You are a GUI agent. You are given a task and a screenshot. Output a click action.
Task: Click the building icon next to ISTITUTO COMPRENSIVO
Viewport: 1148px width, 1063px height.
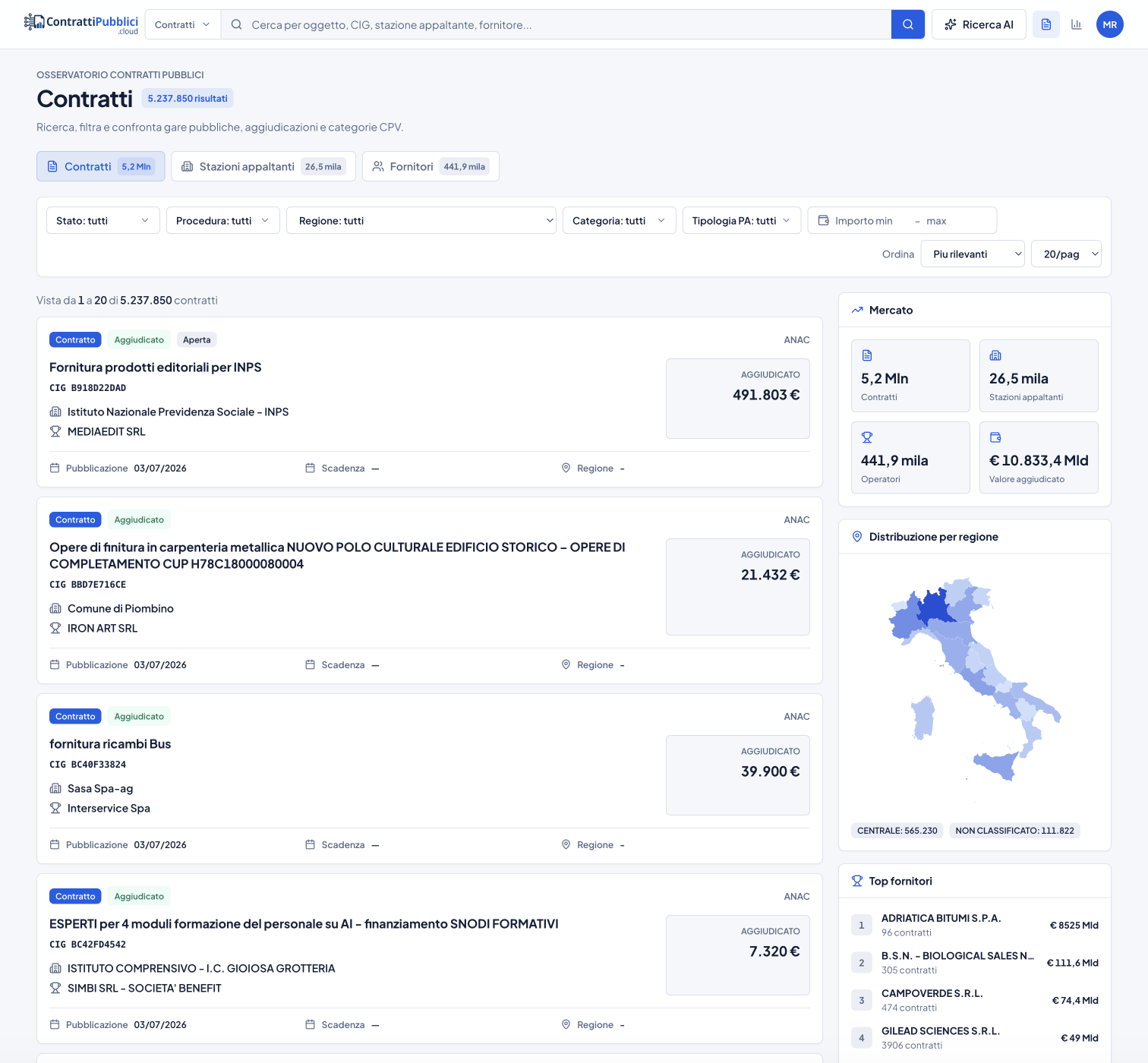tap(55, 968)
